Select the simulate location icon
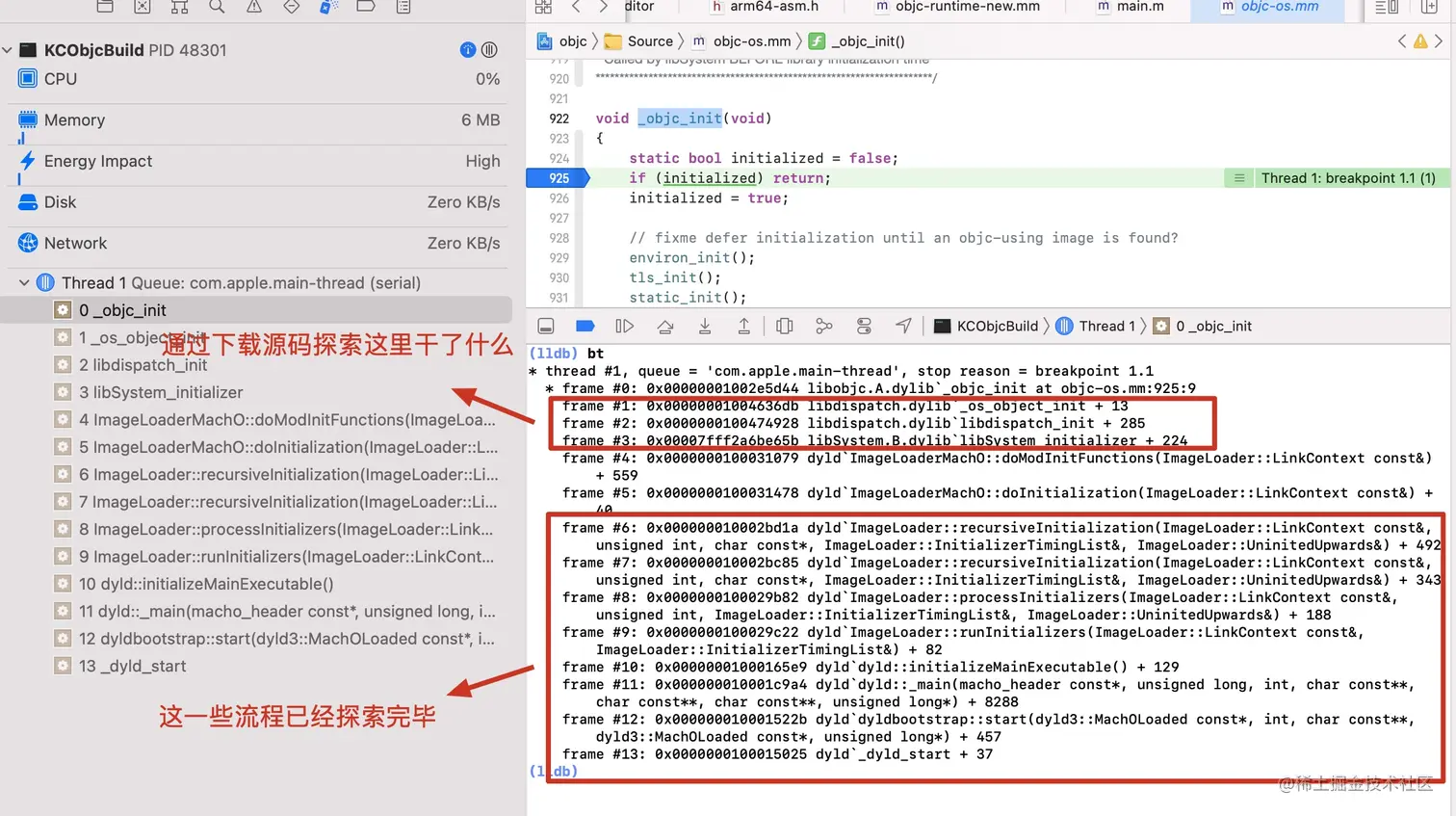 (x=902, y=326)
